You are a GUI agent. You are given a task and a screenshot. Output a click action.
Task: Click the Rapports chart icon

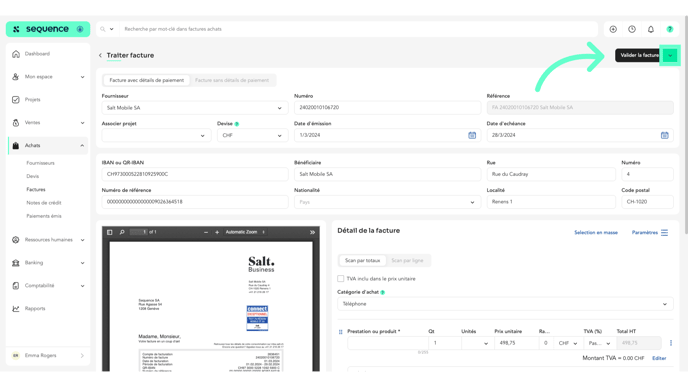point(16,309)
